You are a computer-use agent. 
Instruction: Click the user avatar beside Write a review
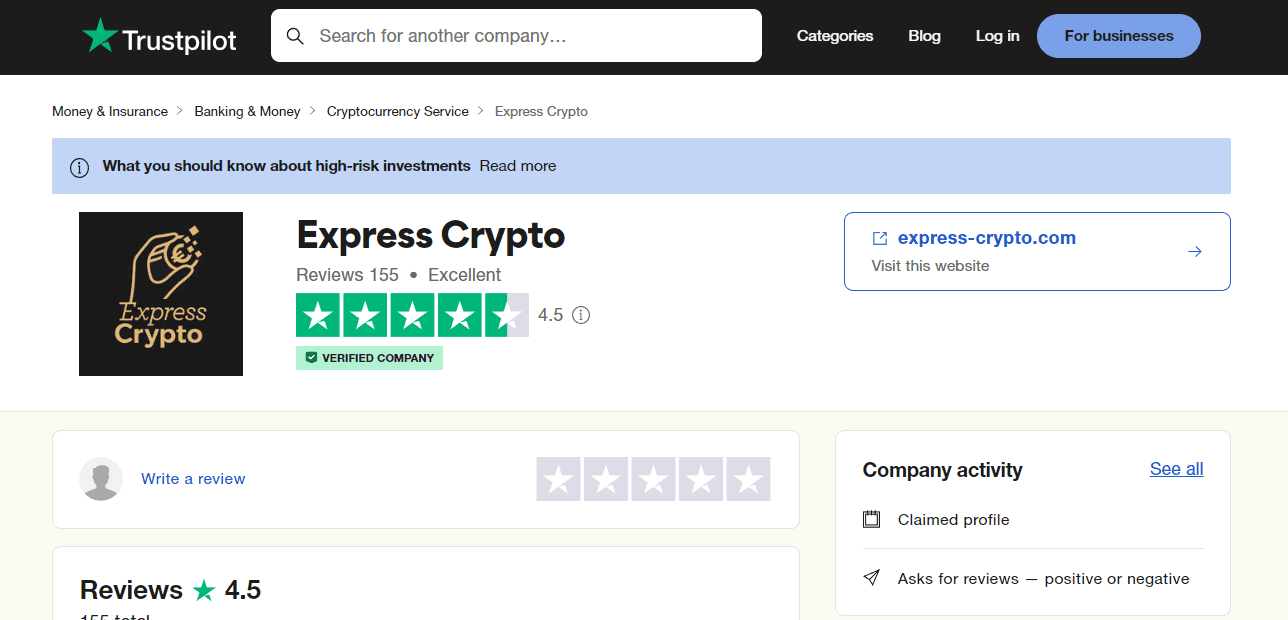pos(101,479)
